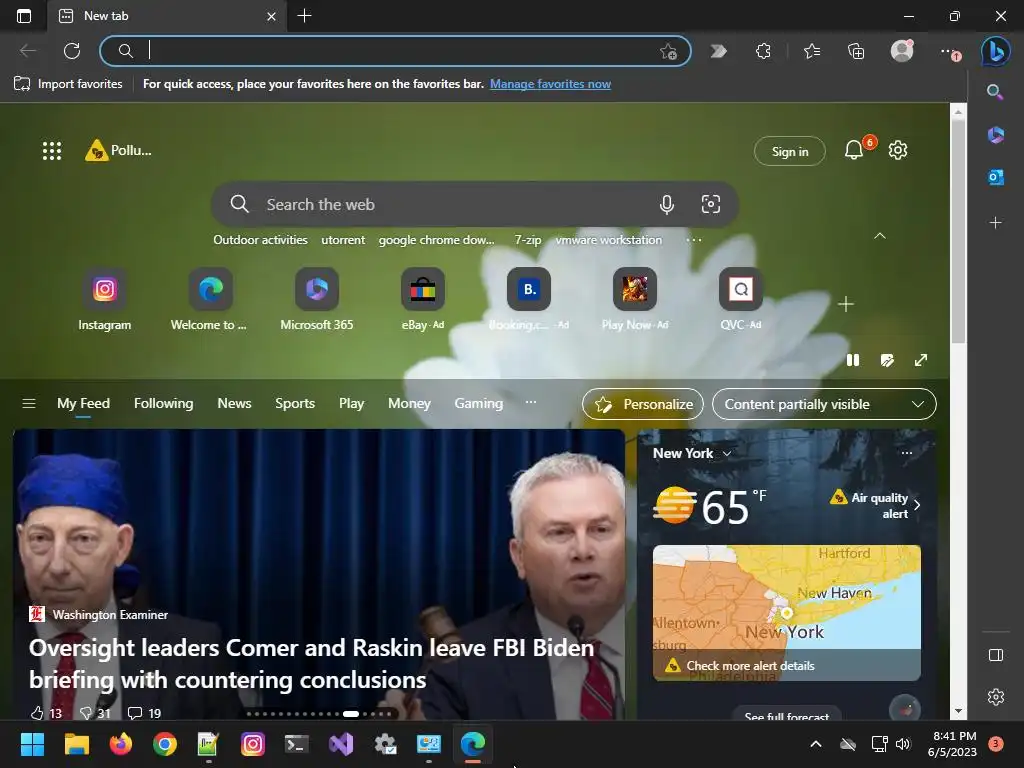Open File Explorer from the taskbar
Screen dimensions: 1024x768
point(76,744)
